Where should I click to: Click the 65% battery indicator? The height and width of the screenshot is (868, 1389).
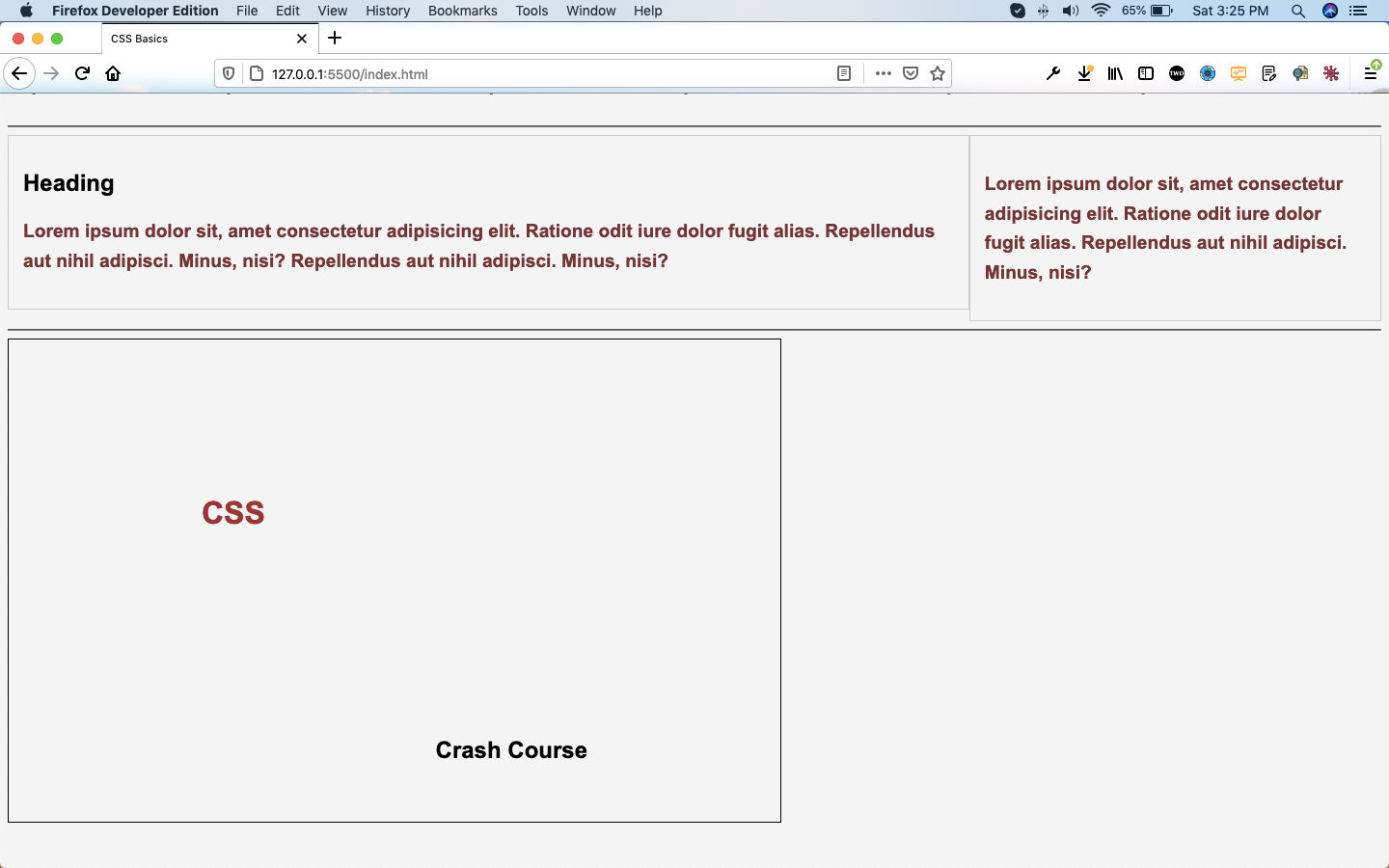pyautogui.click(x=1148, y=11)
